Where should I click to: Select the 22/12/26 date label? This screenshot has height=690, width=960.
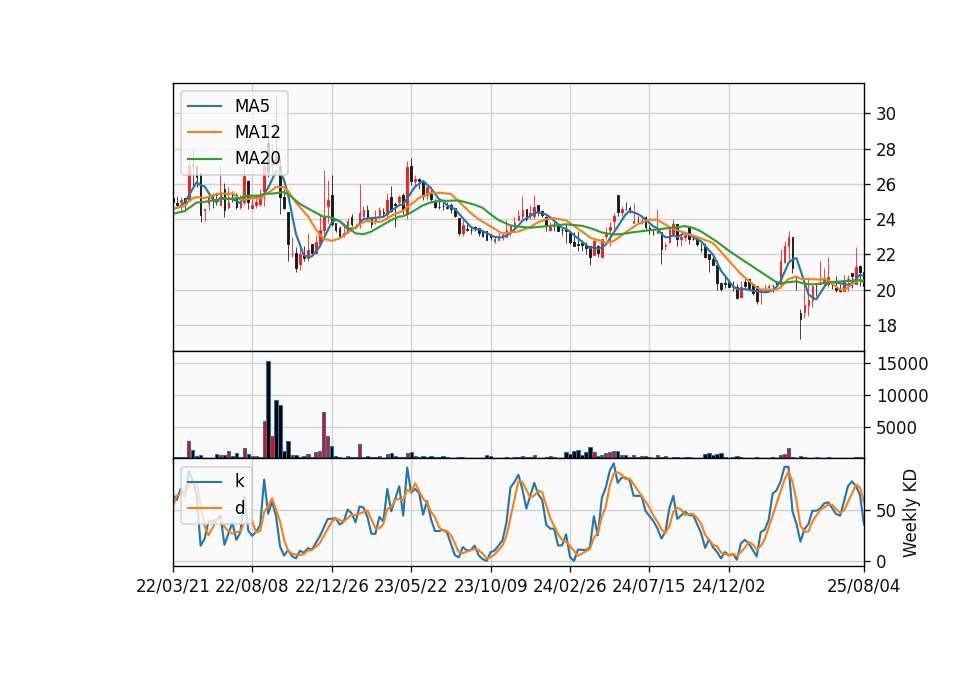coord(332,586)
